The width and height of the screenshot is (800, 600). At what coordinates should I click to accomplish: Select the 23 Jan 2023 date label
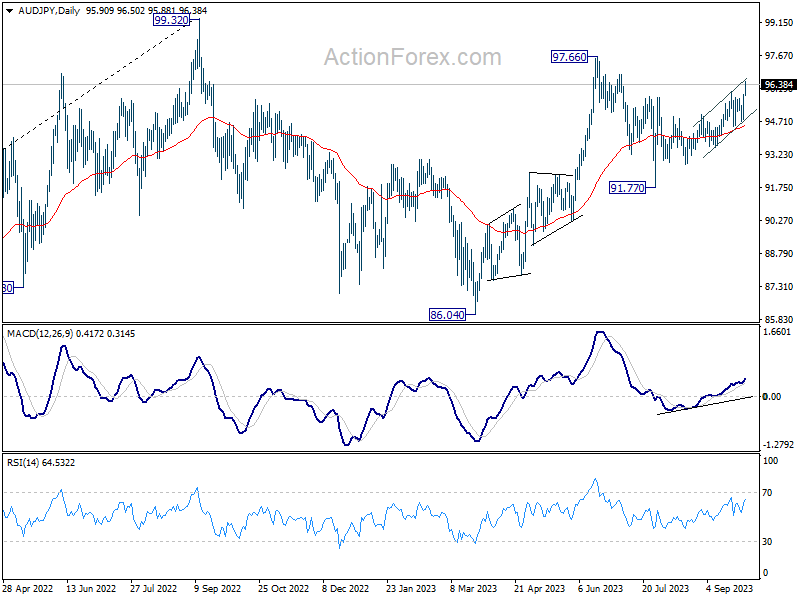pos(411,589)
